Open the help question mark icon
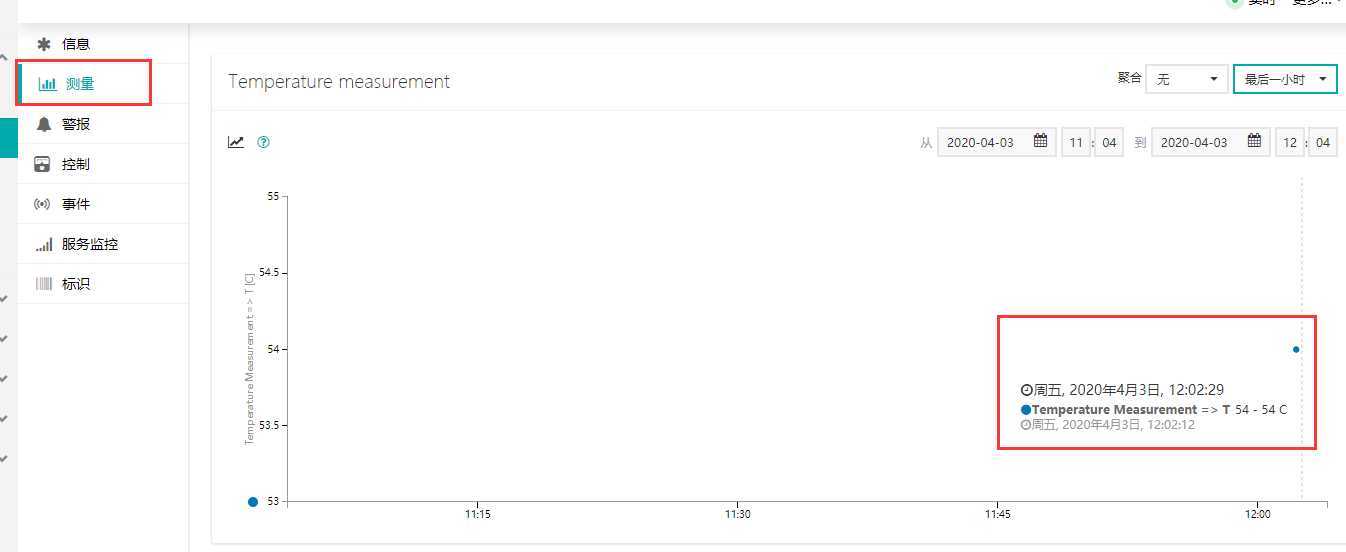The width and height of the screenshot is (1346, 552). point(263,142)
